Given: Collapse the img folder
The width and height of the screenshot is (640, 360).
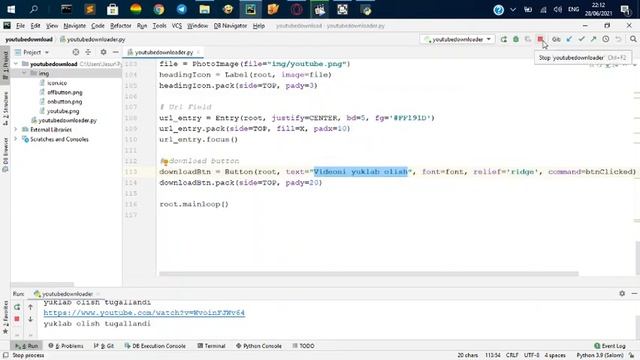Looking at the screenshot, I should (x=24, y=73).
